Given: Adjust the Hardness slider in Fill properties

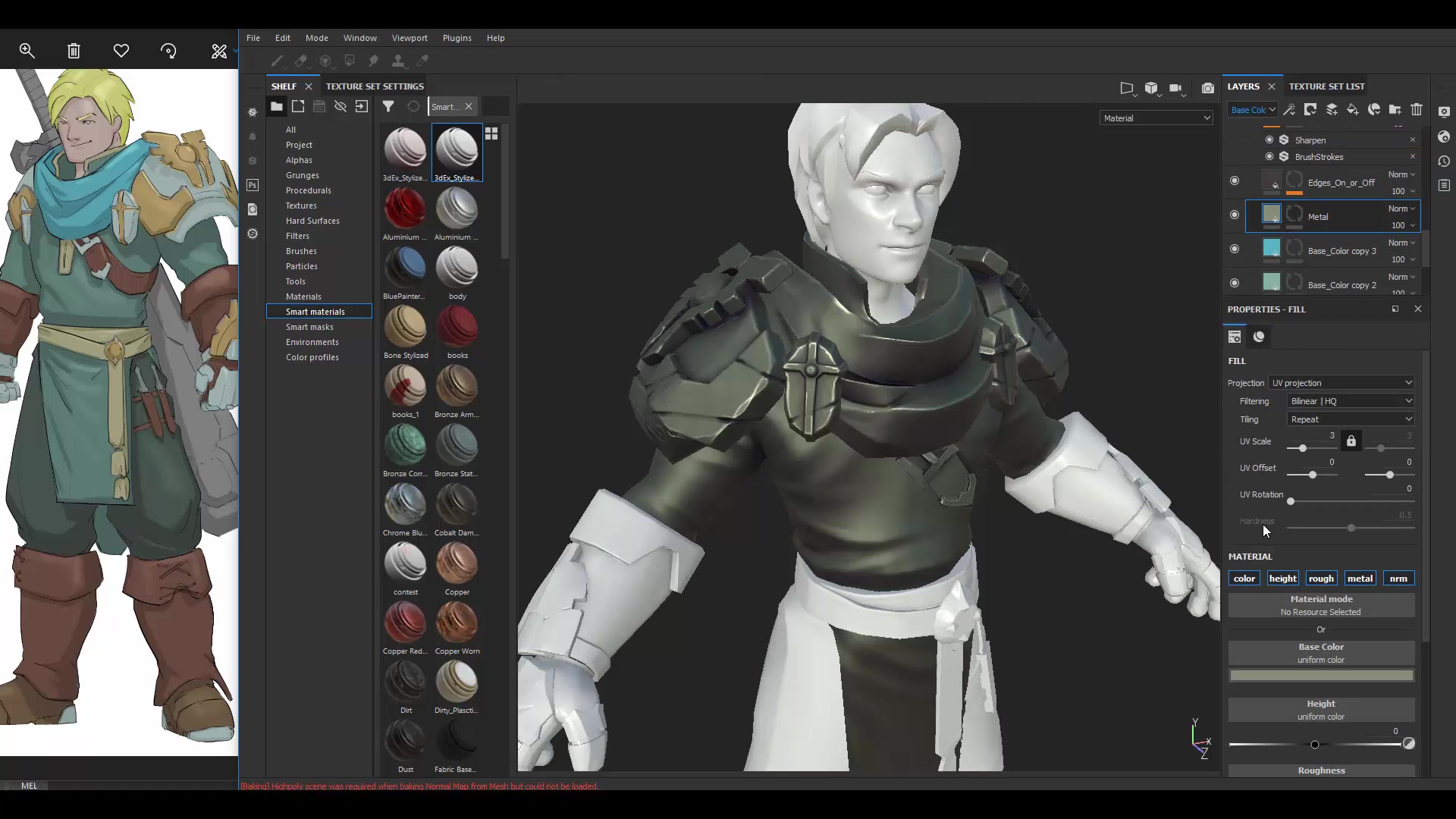Looking at the screenshot, I should coord(1352,529).
